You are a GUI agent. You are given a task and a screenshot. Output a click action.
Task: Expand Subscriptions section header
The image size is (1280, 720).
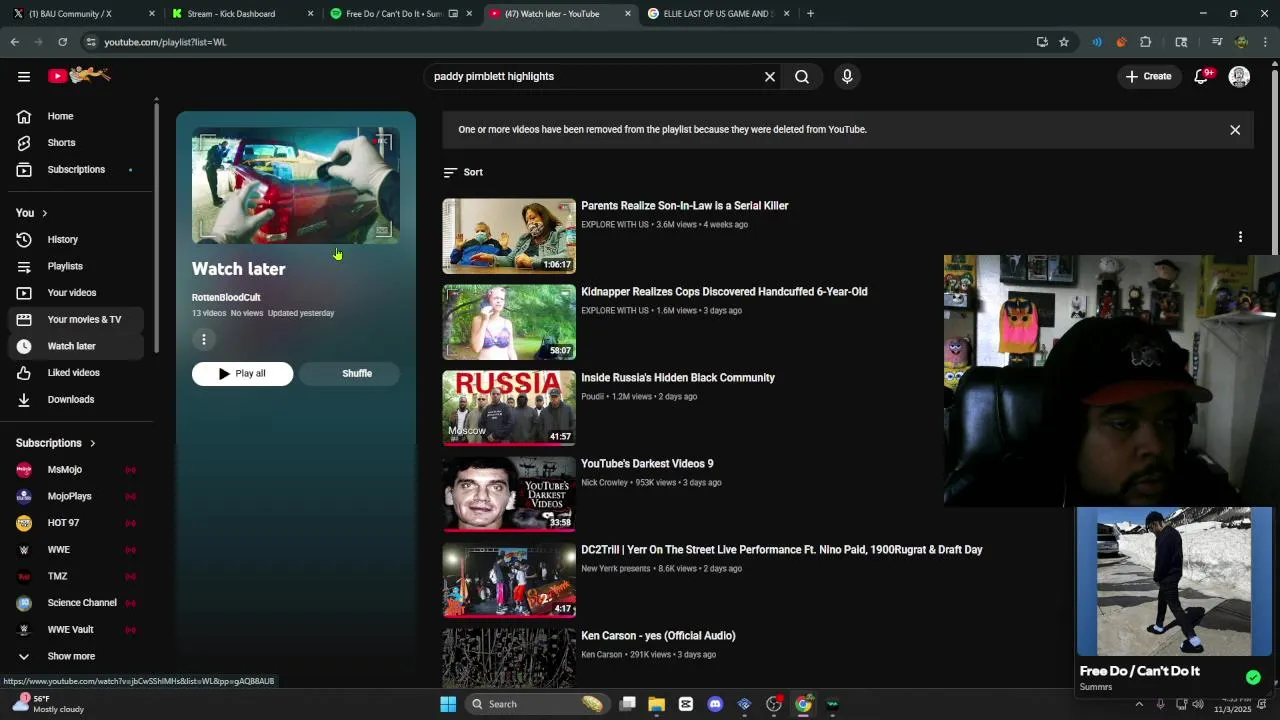56,443
